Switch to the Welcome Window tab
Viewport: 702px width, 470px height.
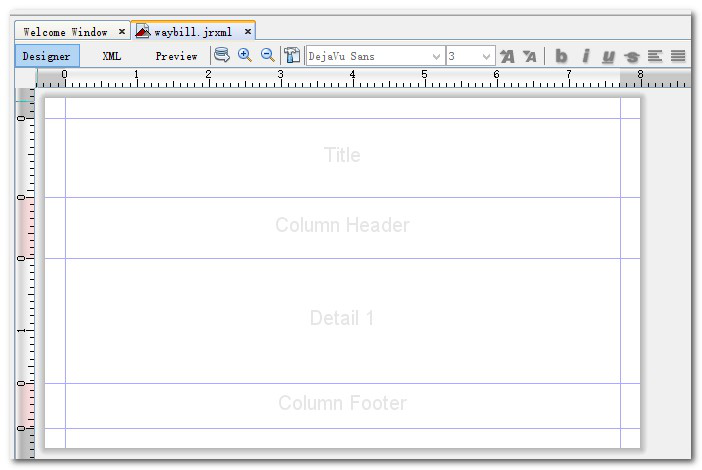[x=65, y=32]
